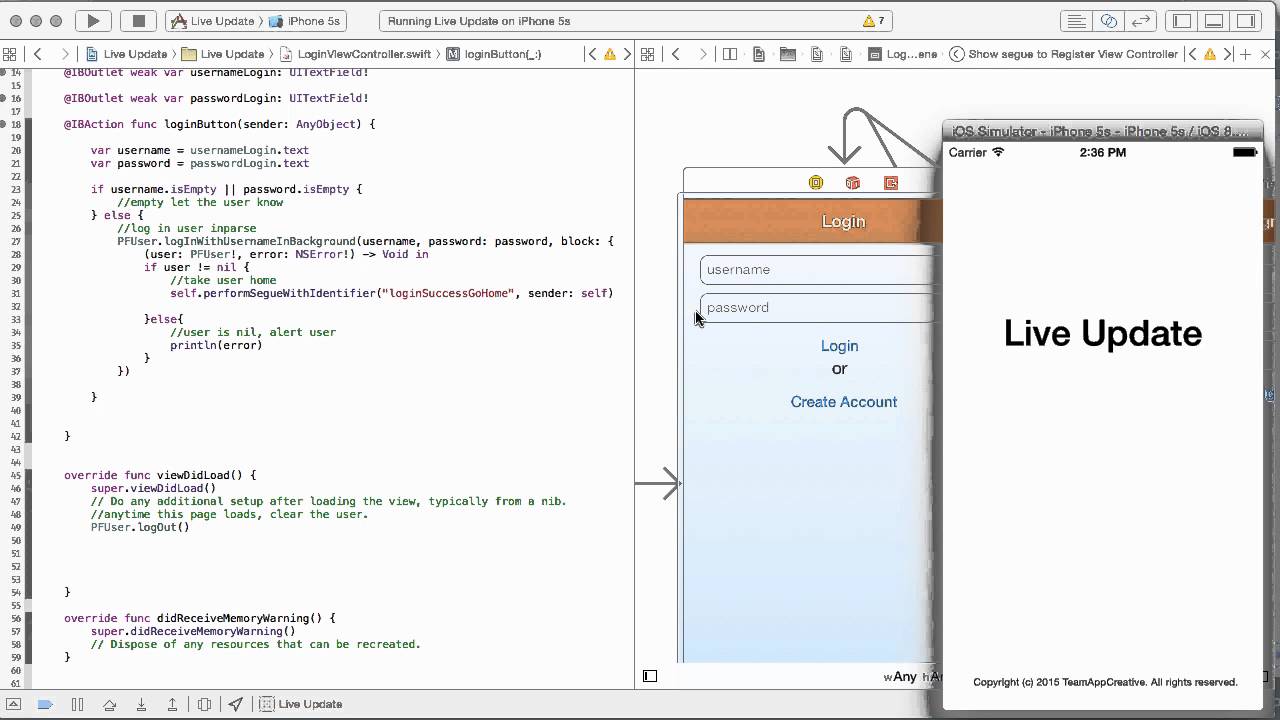Select the Login button in storyboard
1280x720 pixels.
tap(839, 346)
